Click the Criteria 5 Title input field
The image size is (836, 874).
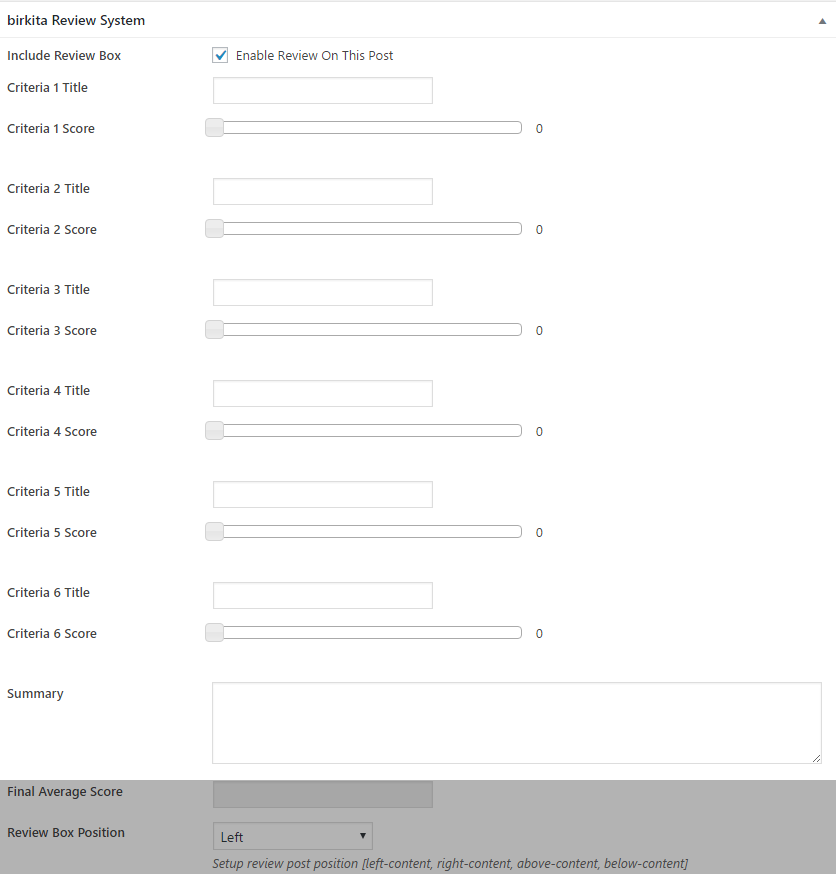(322, 495)
